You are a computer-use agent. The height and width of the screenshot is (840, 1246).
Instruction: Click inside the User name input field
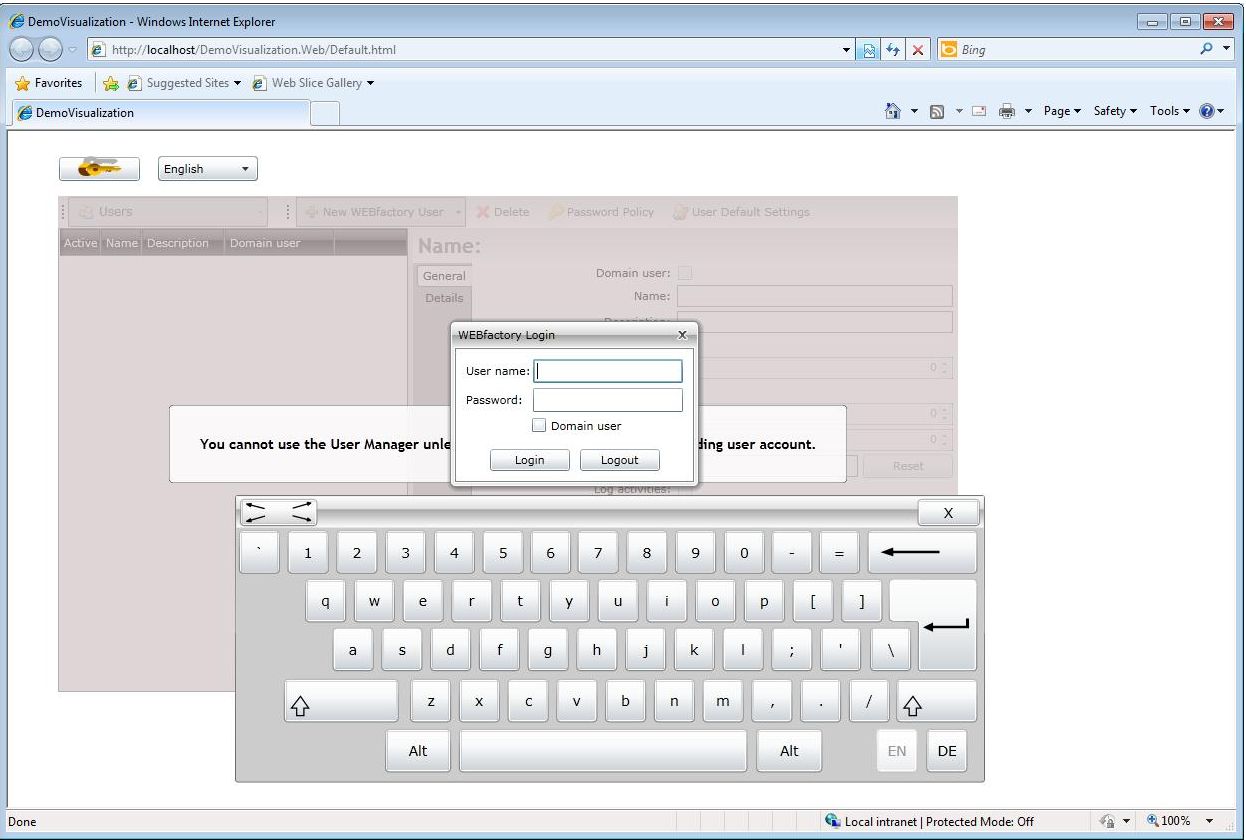[x=607, y=371]
